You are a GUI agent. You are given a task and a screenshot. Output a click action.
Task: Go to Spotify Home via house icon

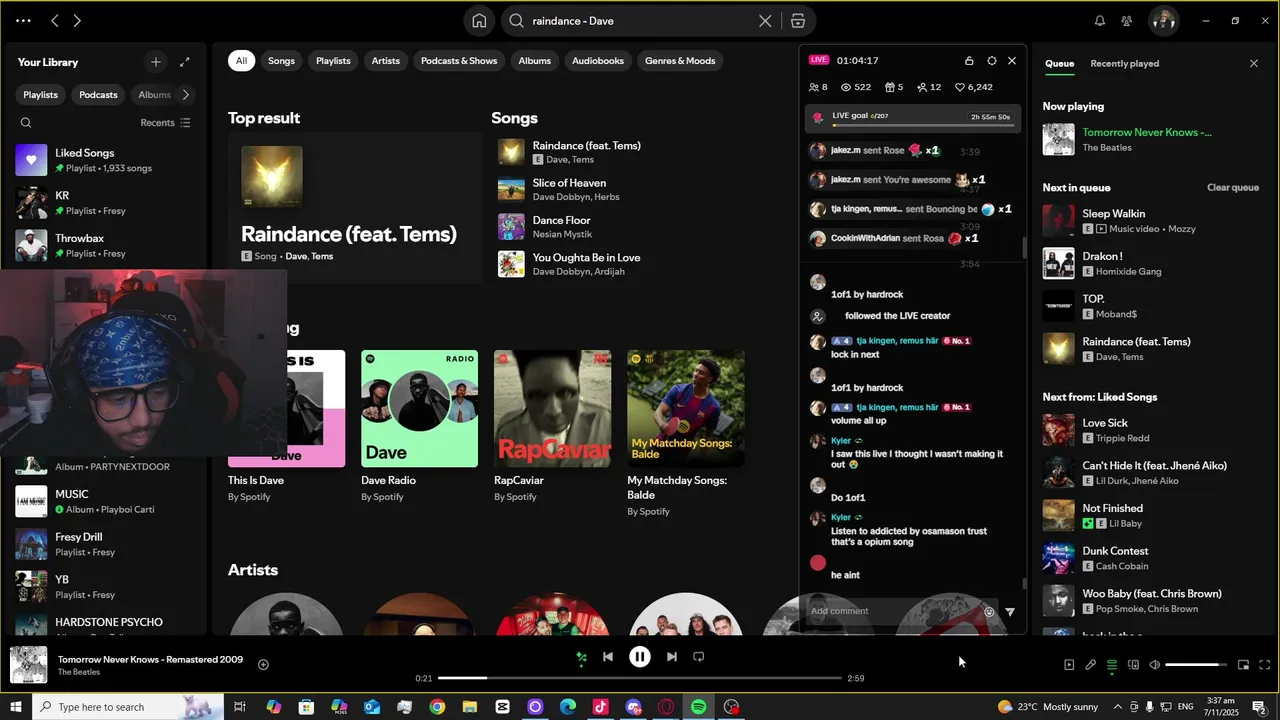[x=479, y=21]
